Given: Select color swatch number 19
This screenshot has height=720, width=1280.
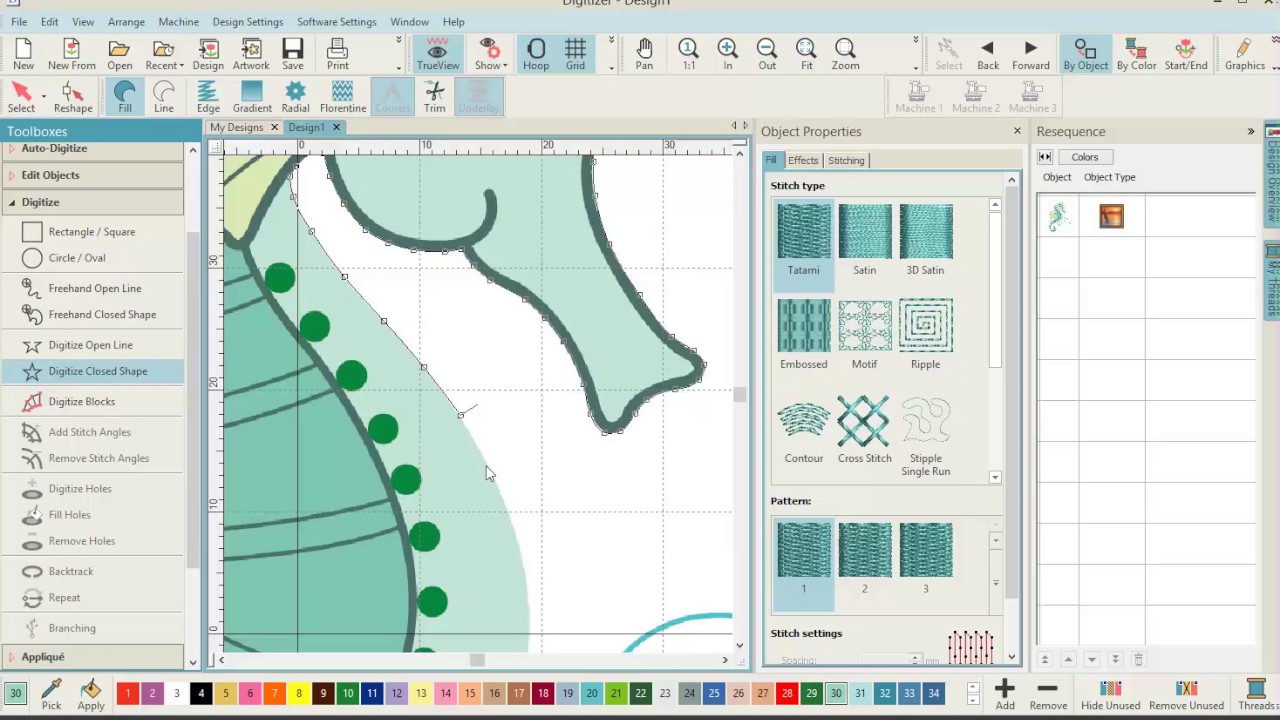Looking at the screenshot, I should [567, 693].
